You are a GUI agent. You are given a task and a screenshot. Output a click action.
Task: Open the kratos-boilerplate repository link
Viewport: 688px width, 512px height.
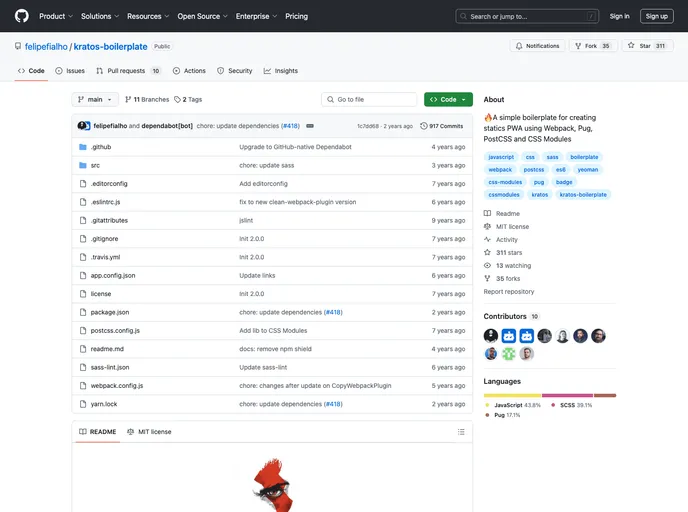click(110, 47)
